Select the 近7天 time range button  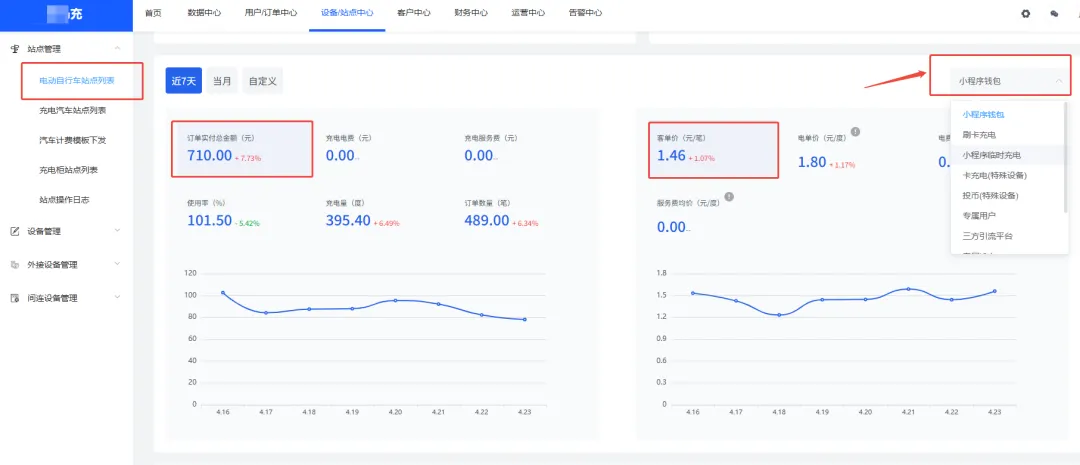(x=184, y=81)
